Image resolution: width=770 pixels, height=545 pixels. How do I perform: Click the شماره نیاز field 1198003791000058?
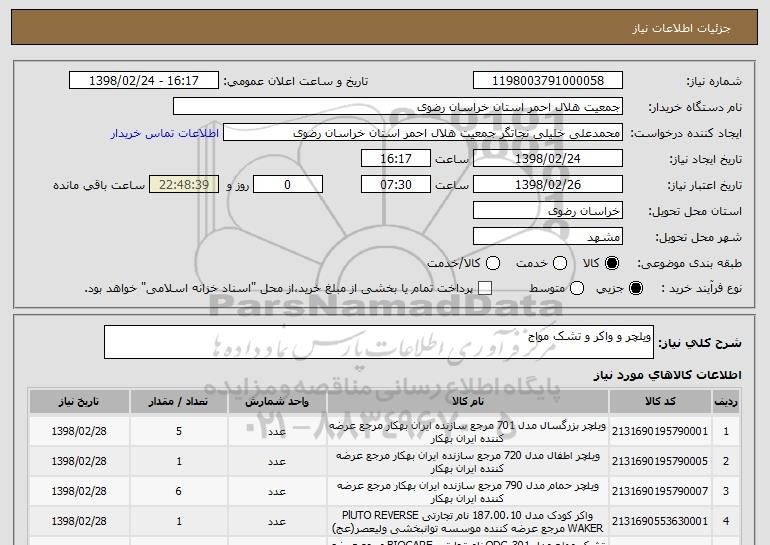(548, 81)
